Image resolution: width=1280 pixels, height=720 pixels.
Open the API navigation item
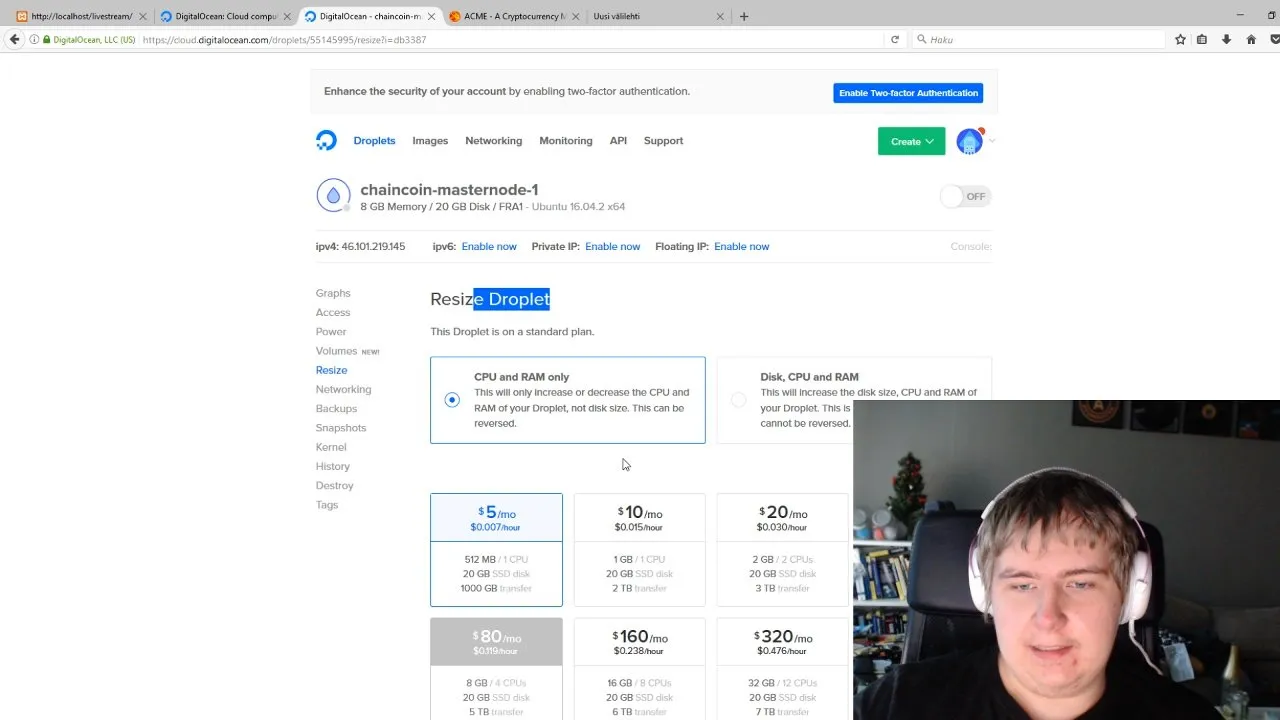pyautogui.click(x=618, y=141)
